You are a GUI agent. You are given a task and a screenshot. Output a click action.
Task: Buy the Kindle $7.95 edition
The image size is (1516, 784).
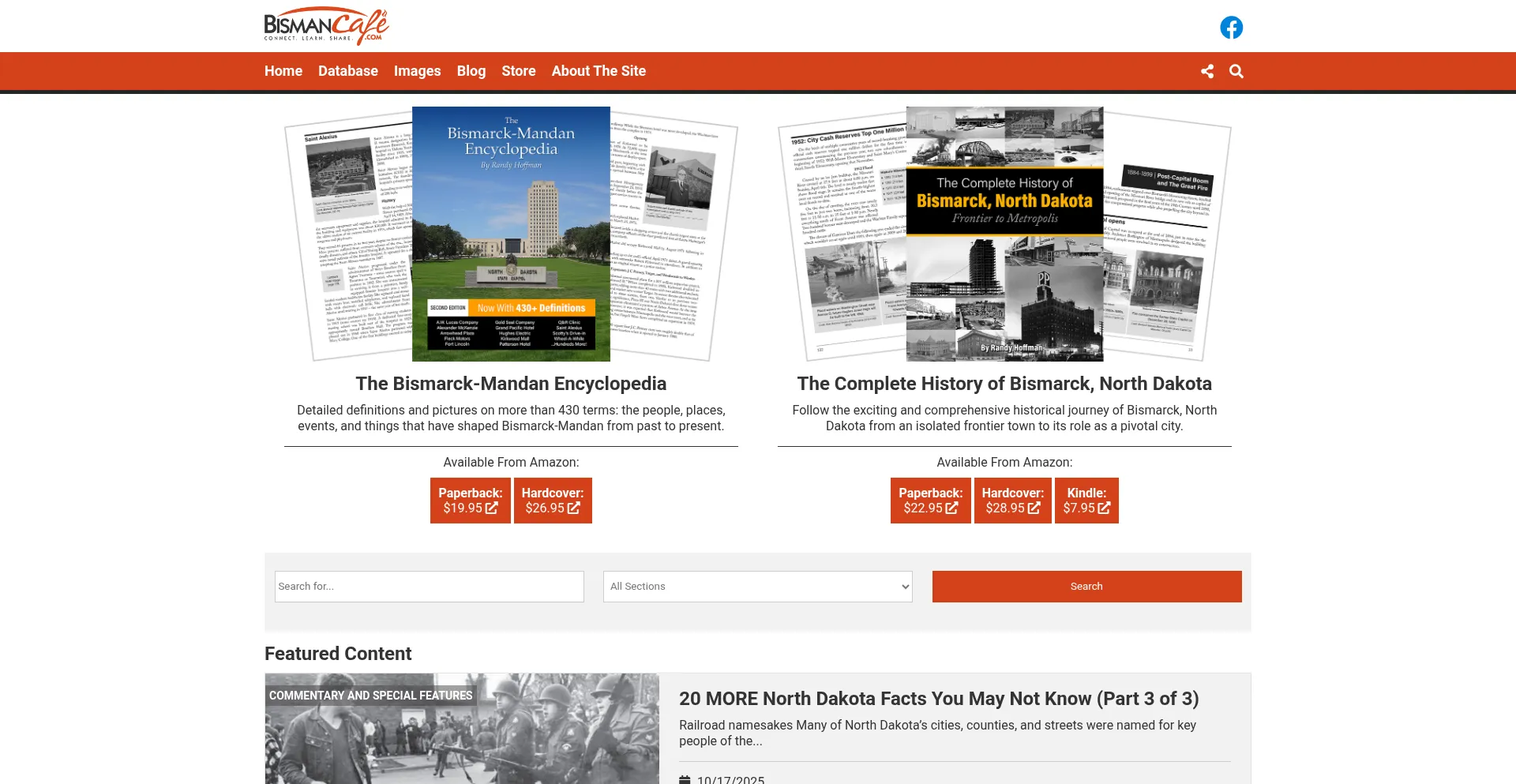point(1086,501)
